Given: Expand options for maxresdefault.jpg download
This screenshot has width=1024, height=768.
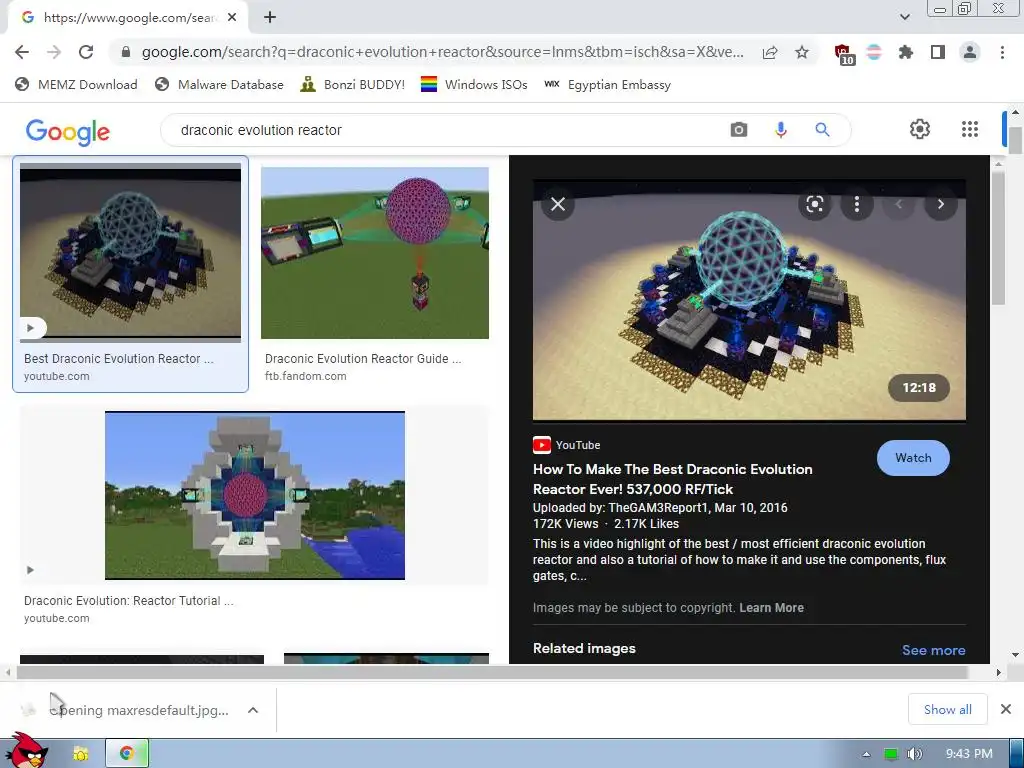Looking at the screenshot, I should click(x=253, y=710).
